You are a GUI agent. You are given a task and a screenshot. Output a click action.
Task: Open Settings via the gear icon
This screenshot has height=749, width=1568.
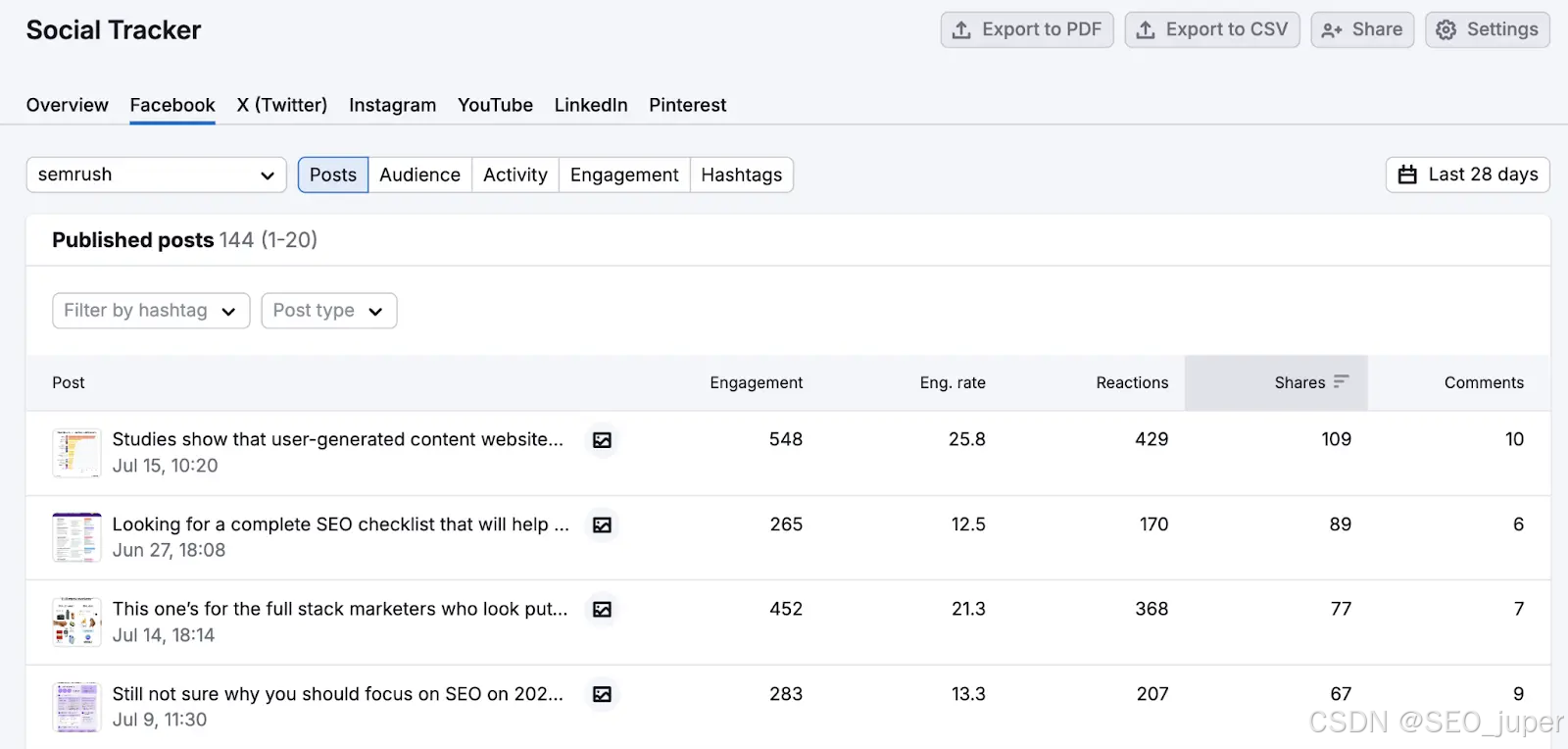(1445, 30)
